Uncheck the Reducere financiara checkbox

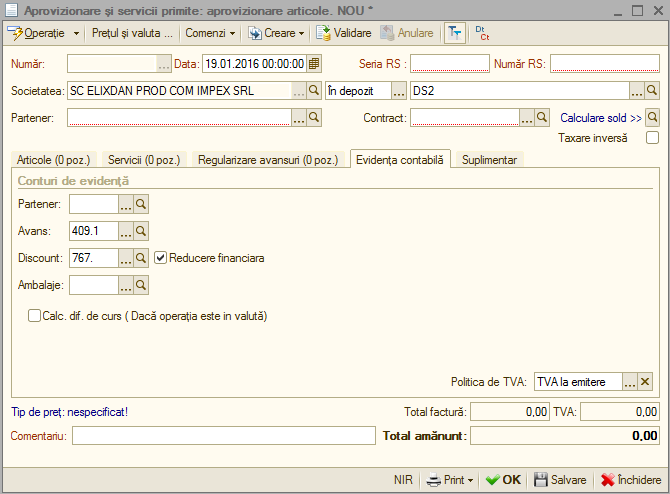[x=160, y=258]
